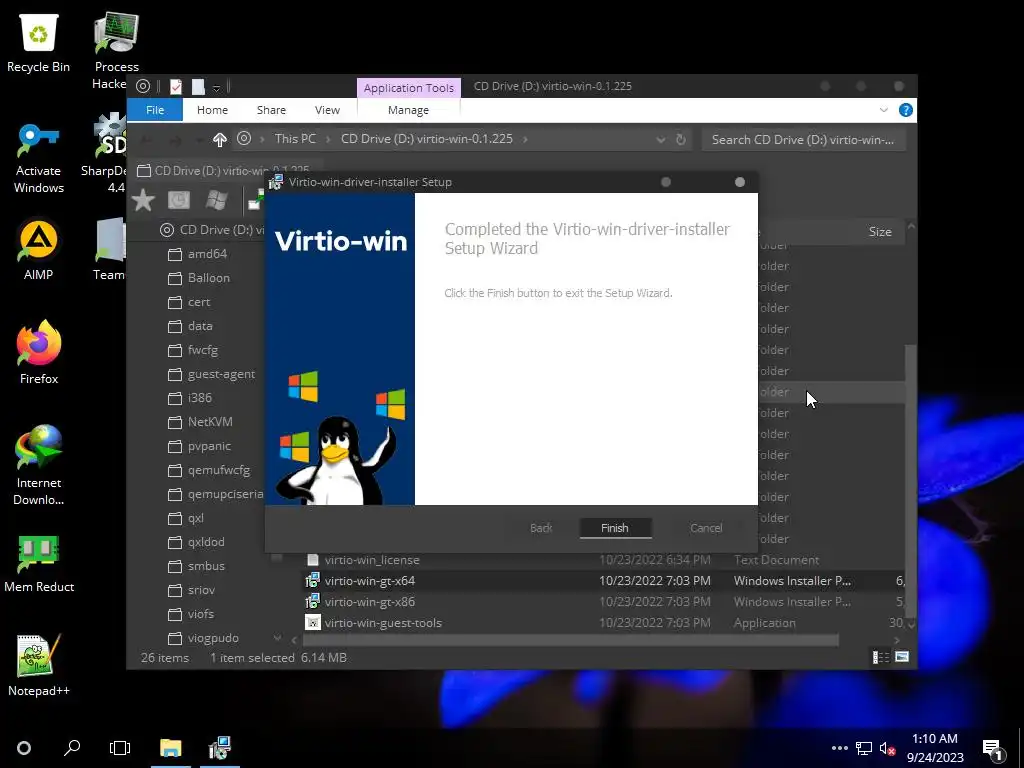
Task: Expand breadcrumb chevron after CD Drive path
Action: click(x=525, y=139)
